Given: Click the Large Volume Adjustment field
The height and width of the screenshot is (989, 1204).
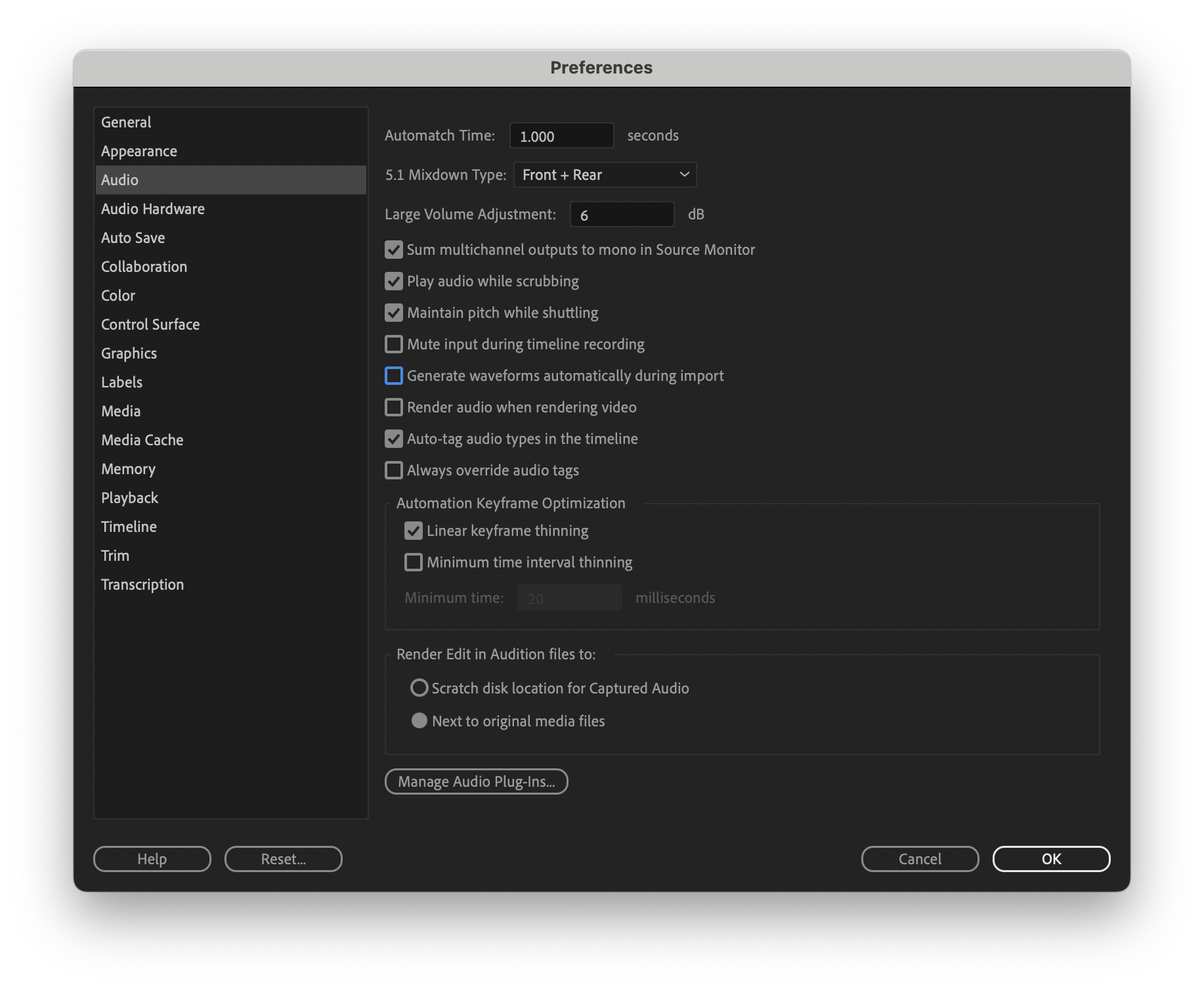Looking at the screenshot, I should (621, 215).
